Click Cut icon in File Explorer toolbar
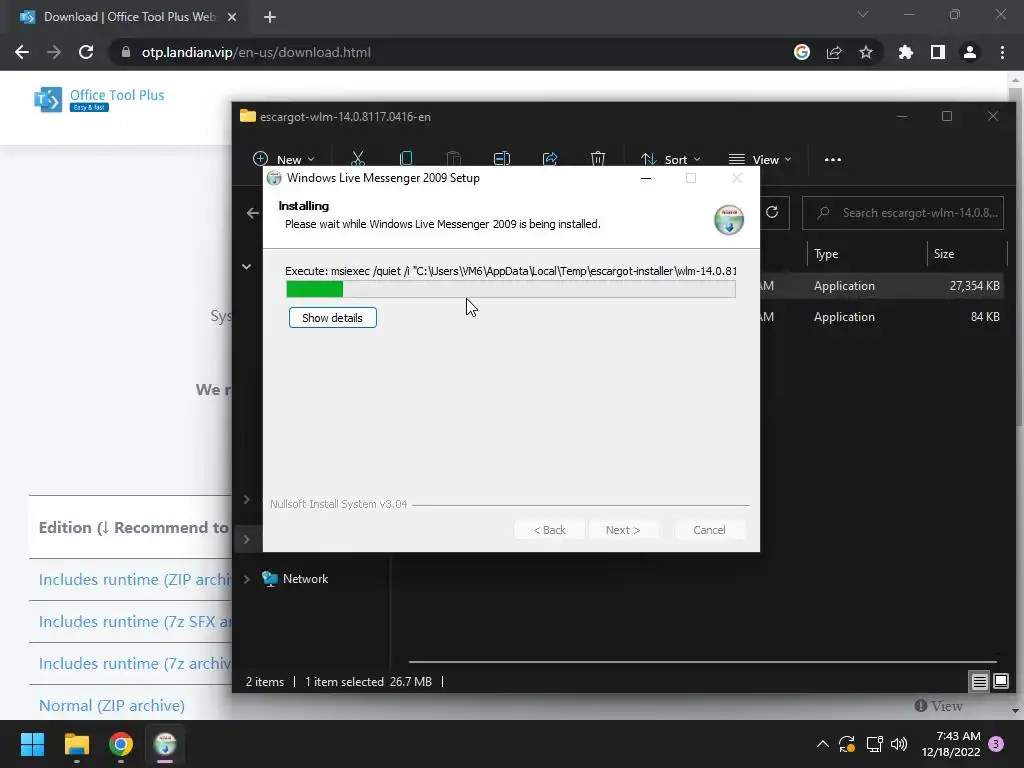1024x768 pixels. point(357,159)
